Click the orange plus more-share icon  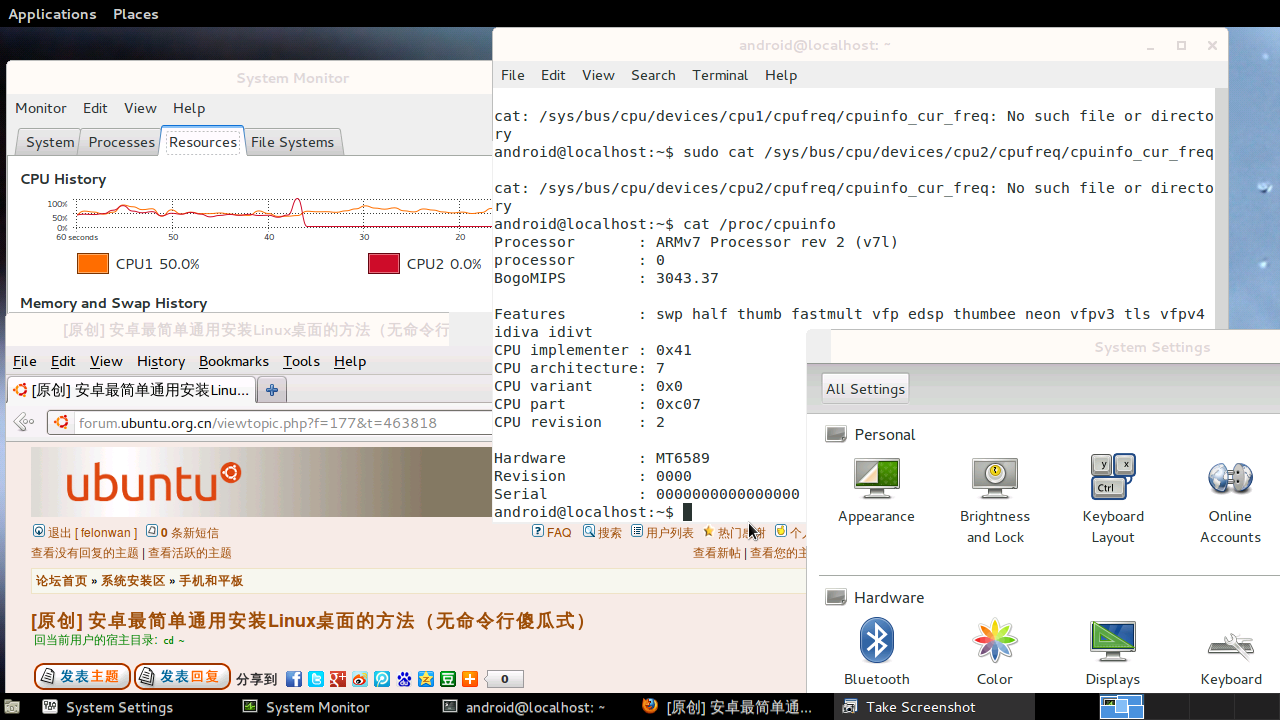click(470, 679)
